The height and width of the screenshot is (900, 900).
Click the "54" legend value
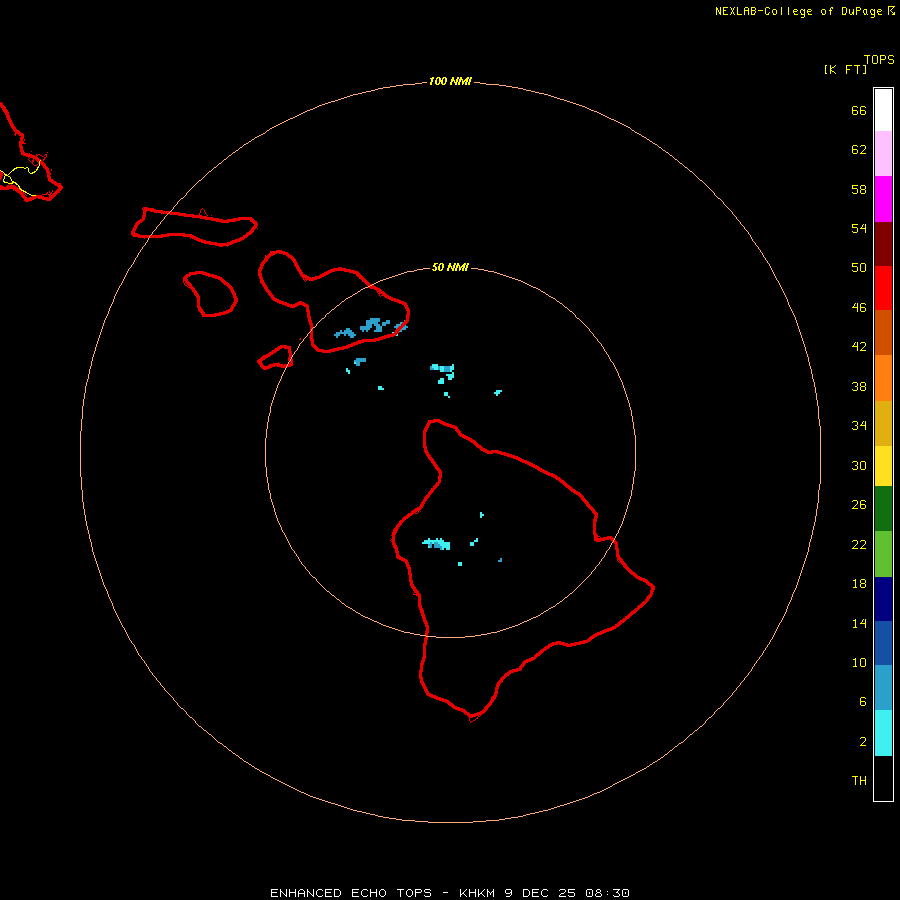(x=859, y=228)
